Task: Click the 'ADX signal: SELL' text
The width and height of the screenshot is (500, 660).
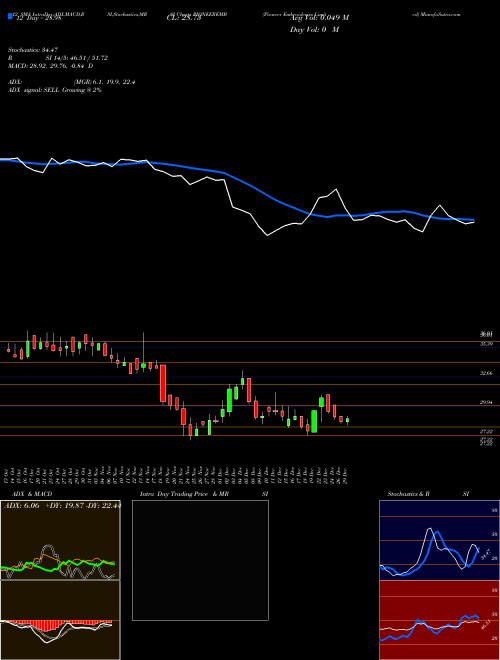Action: (x=34, y=90)
